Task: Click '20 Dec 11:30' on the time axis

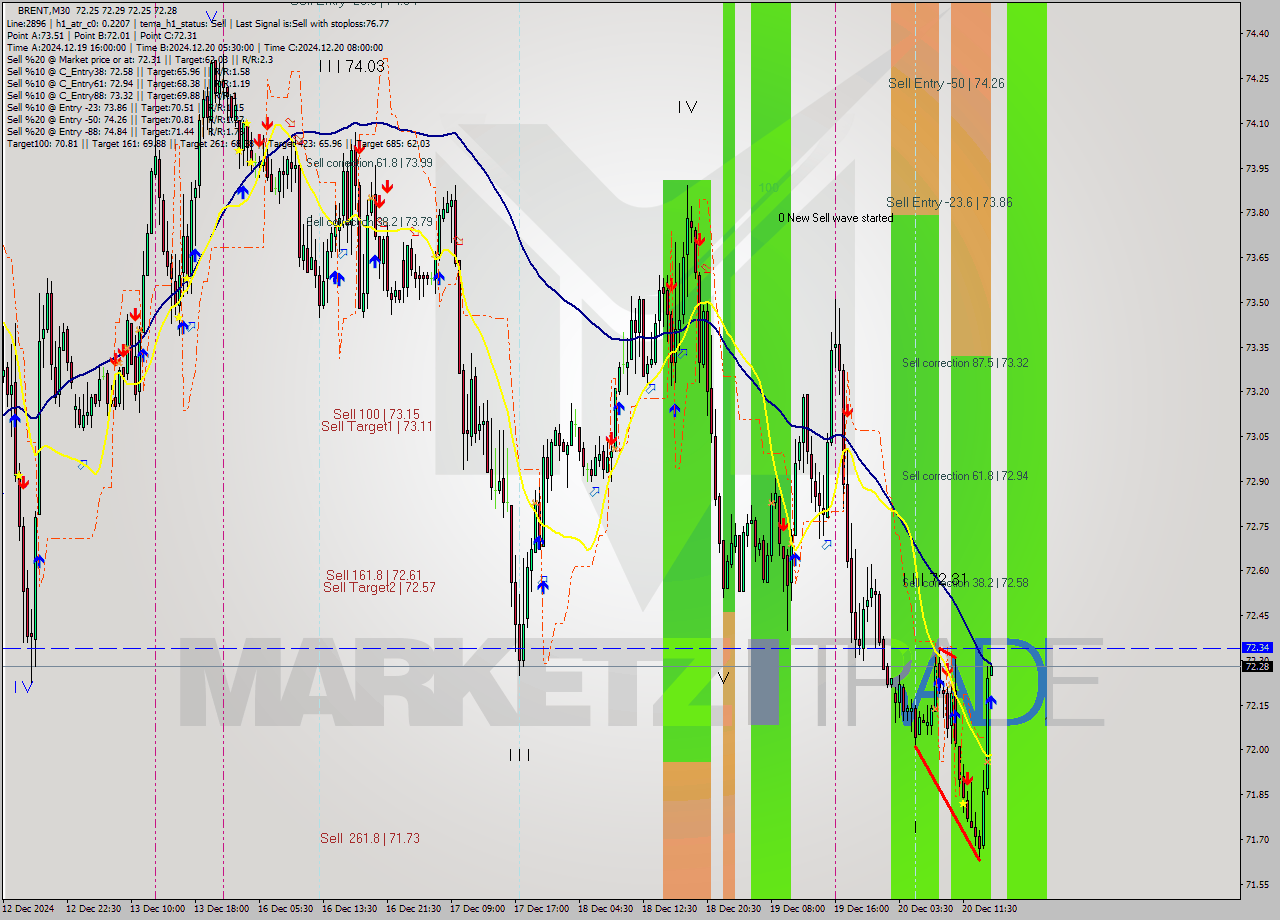Action: click(989, 909)
